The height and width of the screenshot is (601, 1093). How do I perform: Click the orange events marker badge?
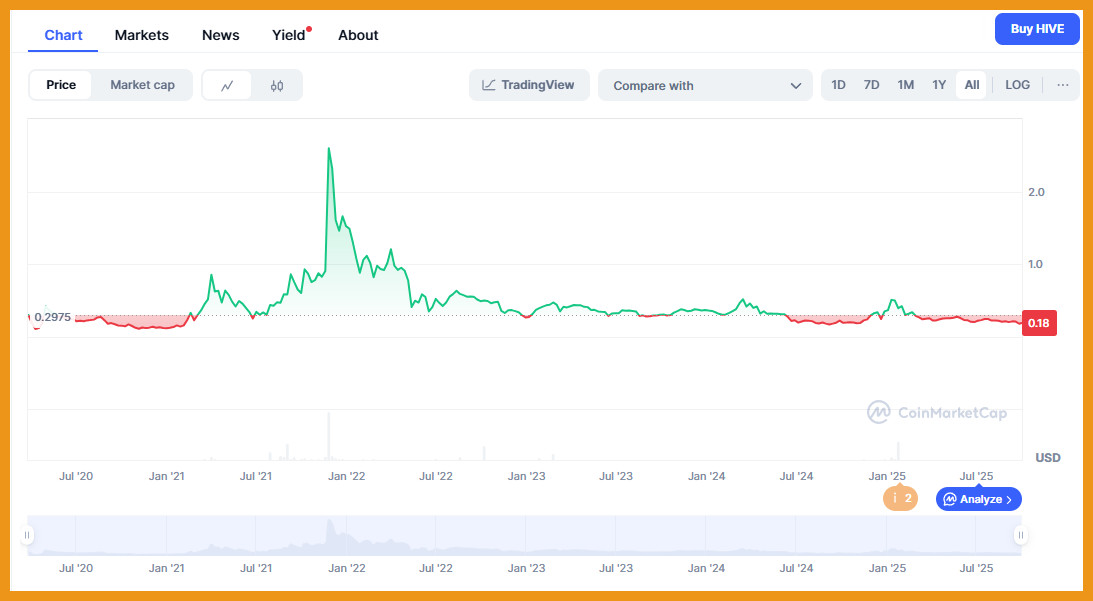900,498
